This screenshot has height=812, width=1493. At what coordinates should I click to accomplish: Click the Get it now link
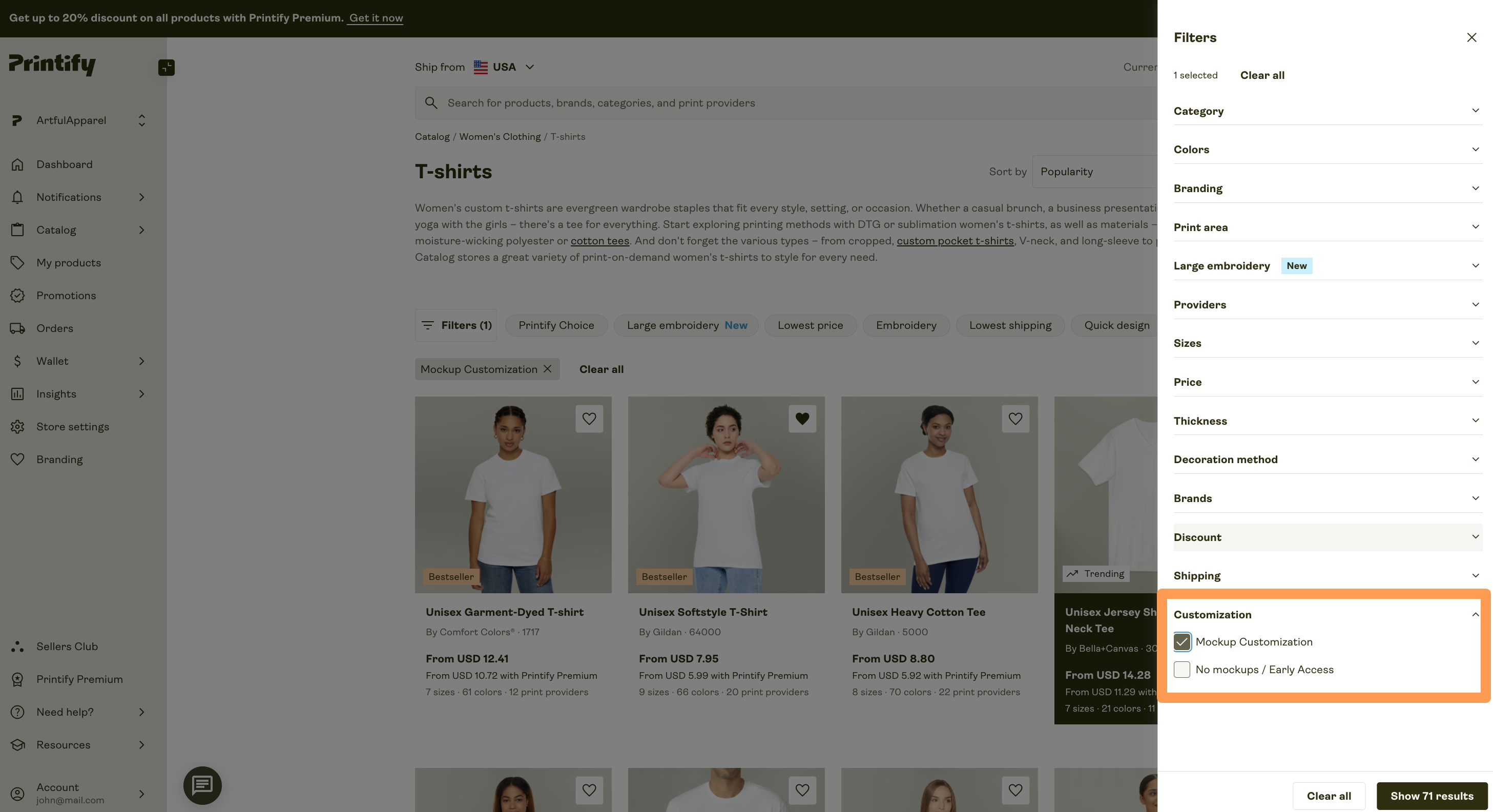375,18
